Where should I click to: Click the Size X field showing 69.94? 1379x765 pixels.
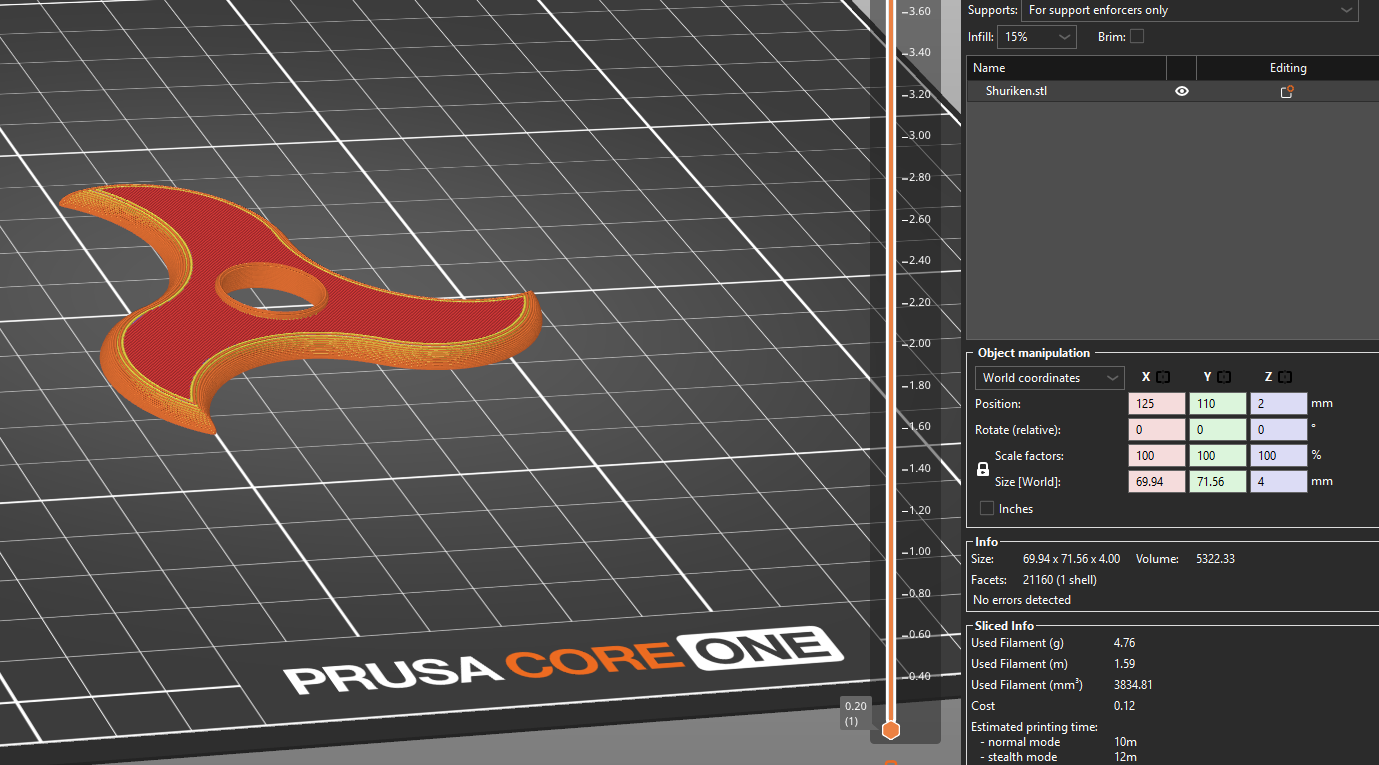point(1156,482)
